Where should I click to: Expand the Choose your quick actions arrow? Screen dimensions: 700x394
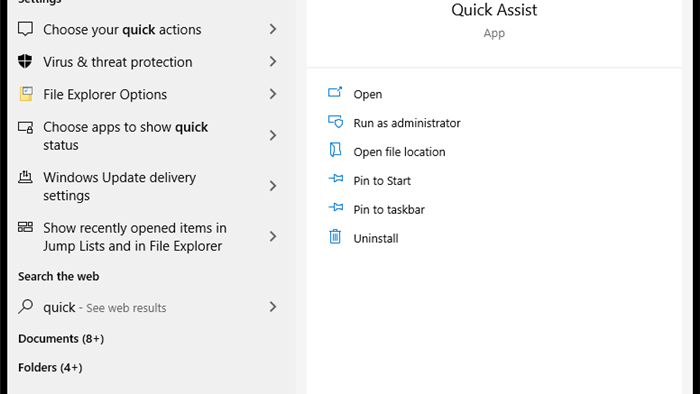tap(273, 29)
